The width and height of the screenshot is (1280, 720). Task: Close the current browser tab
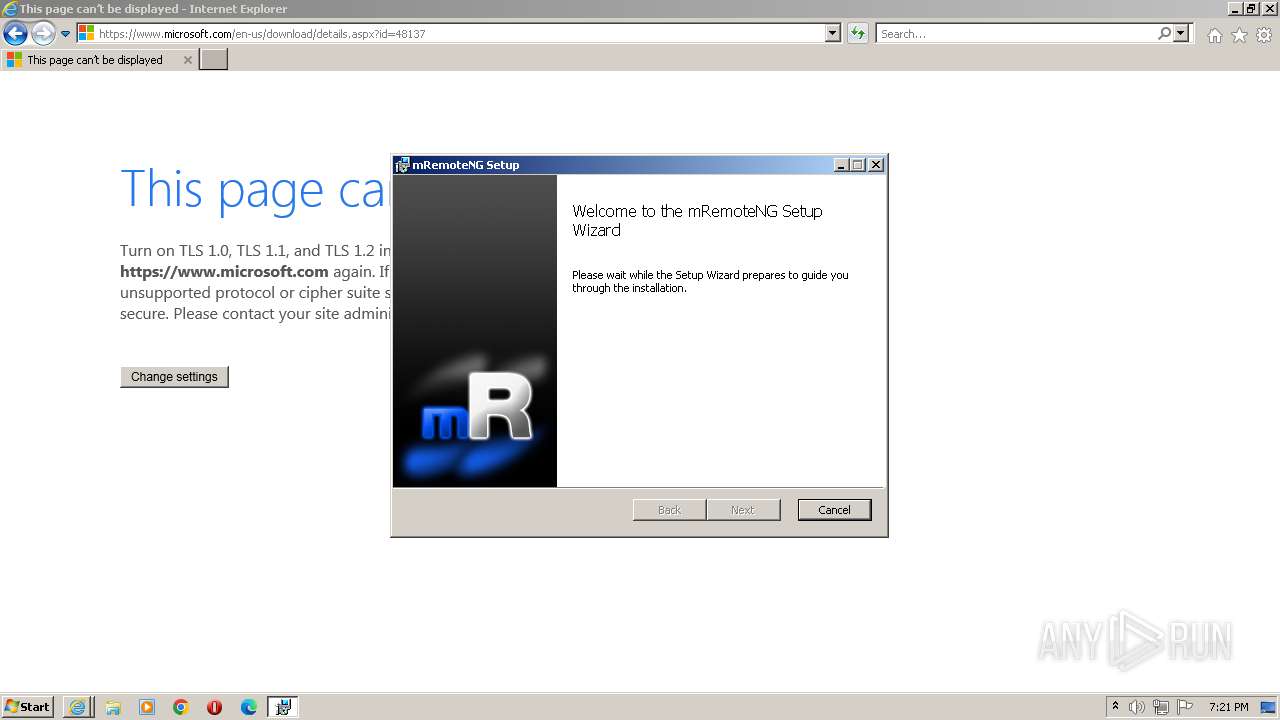(x=187, y=60)
